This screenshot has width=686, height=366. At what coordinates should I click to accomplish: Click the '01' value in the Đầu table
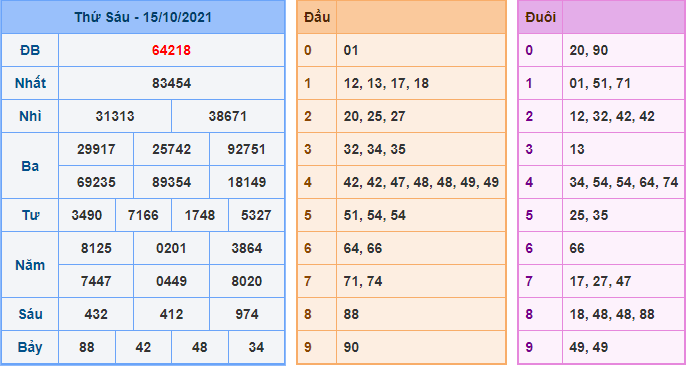tap(351, 50)
